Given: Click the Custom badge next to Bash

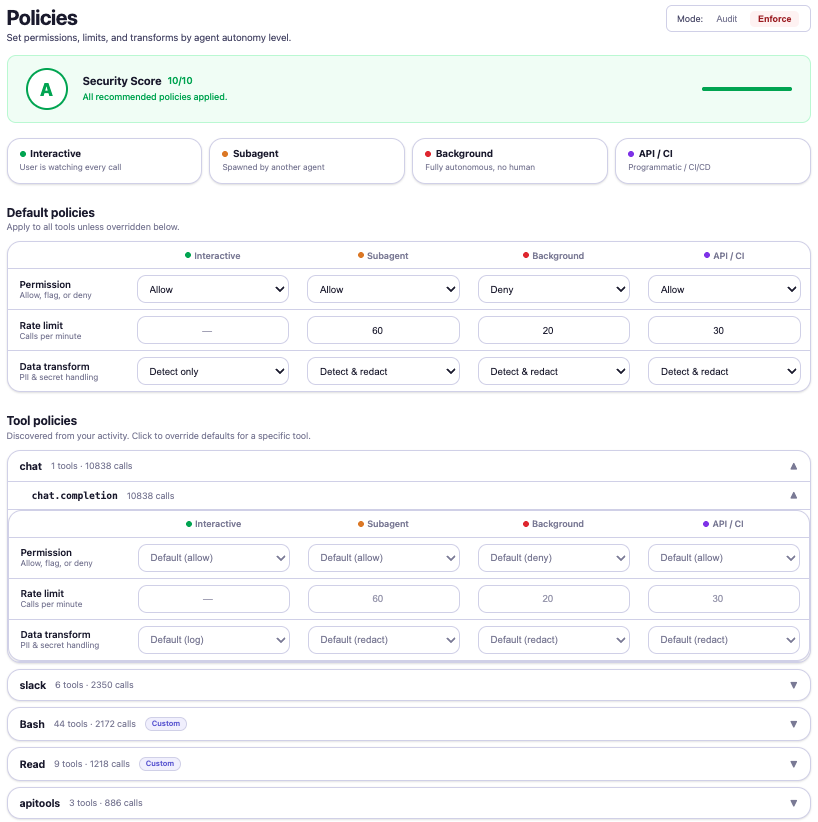Looking at the screenshot, I should point(165,723).
